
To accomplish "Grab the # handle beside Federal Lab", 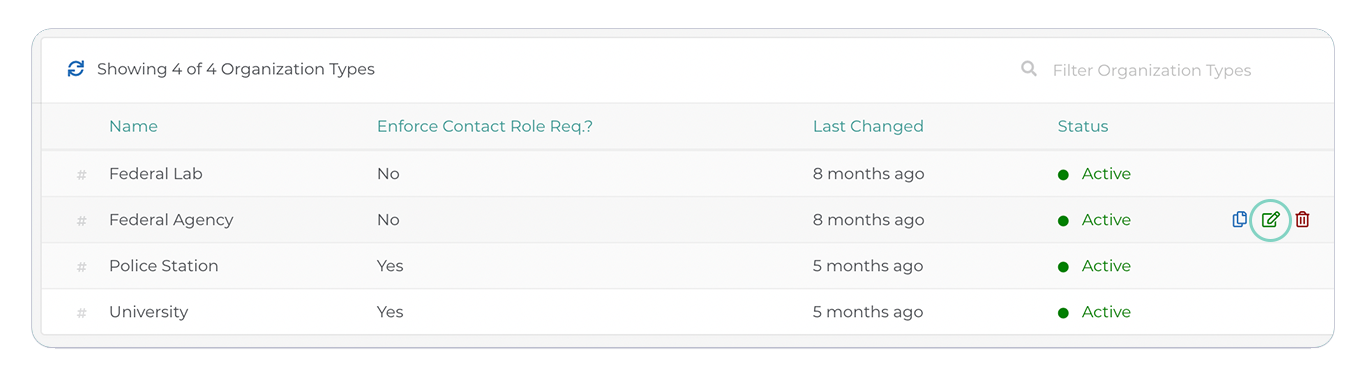I will pos(82,175).
